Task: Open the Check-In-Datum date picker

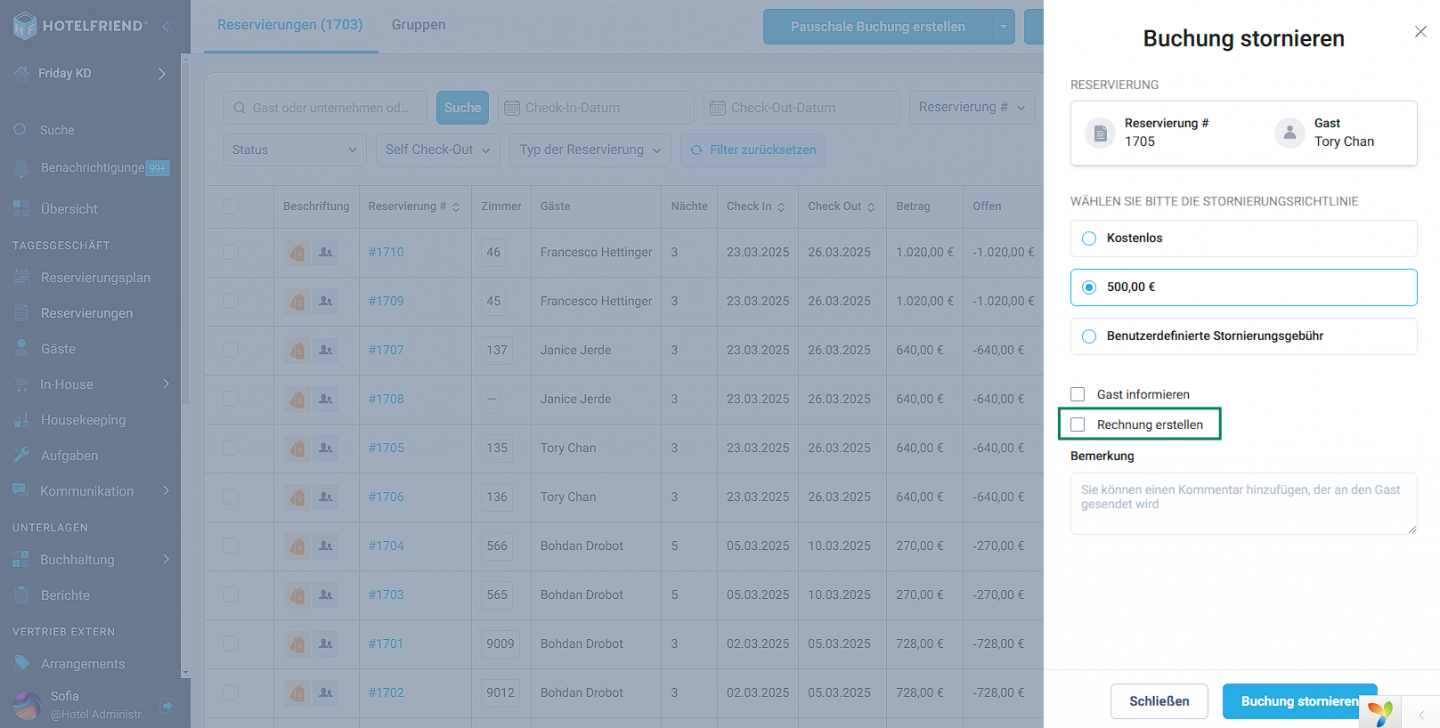Action: (596, 108)
